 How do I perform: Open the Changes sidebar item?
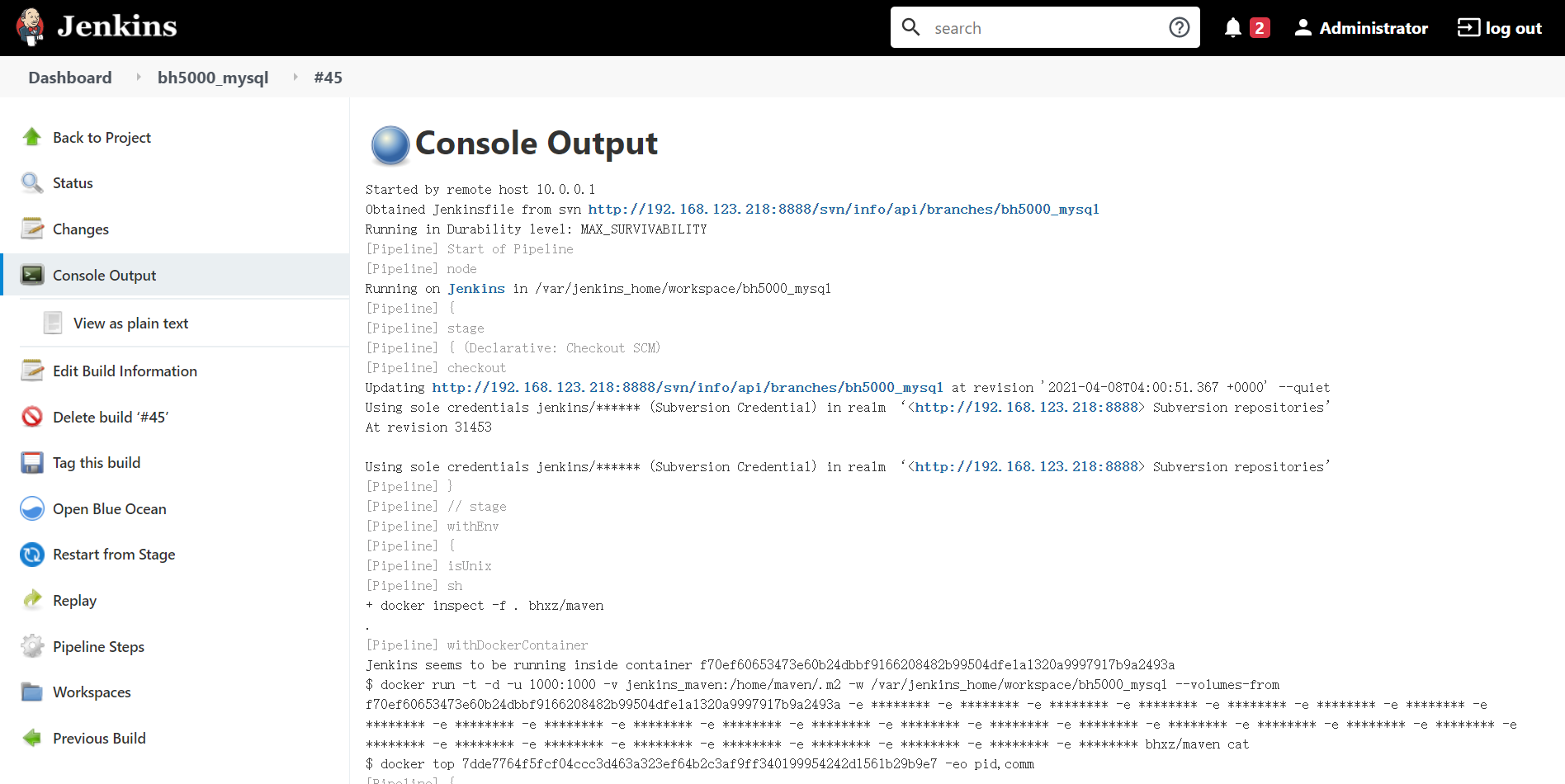point(81,229)
